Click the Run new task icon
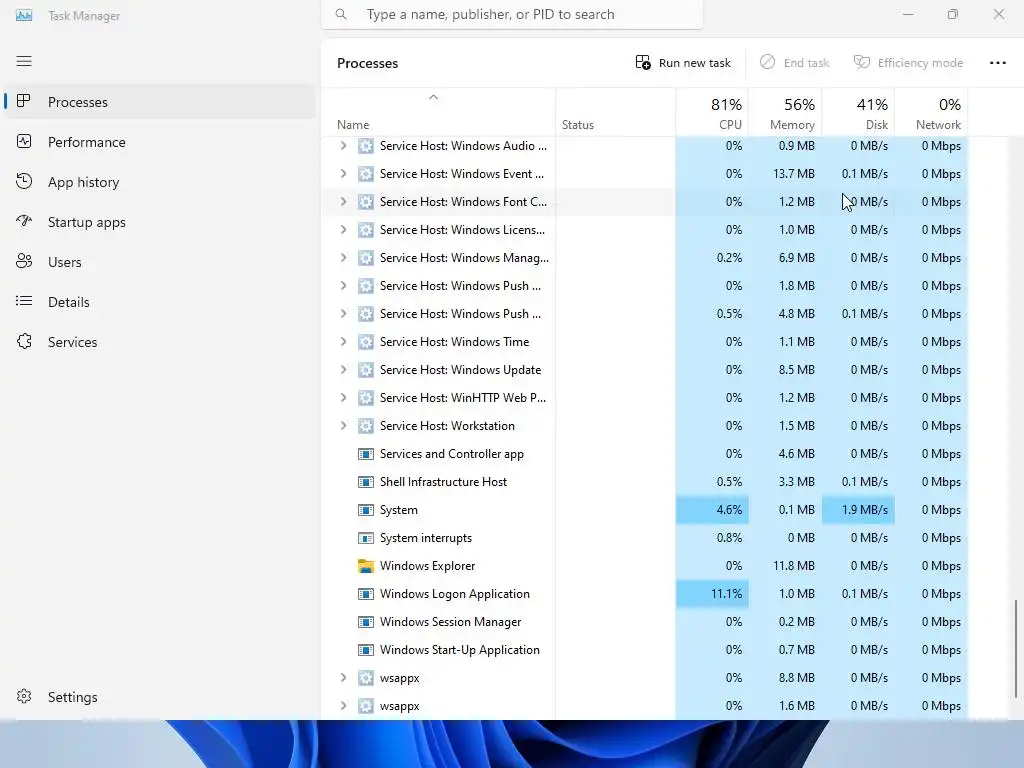The image size is (1024, 768). pos(643,63)
